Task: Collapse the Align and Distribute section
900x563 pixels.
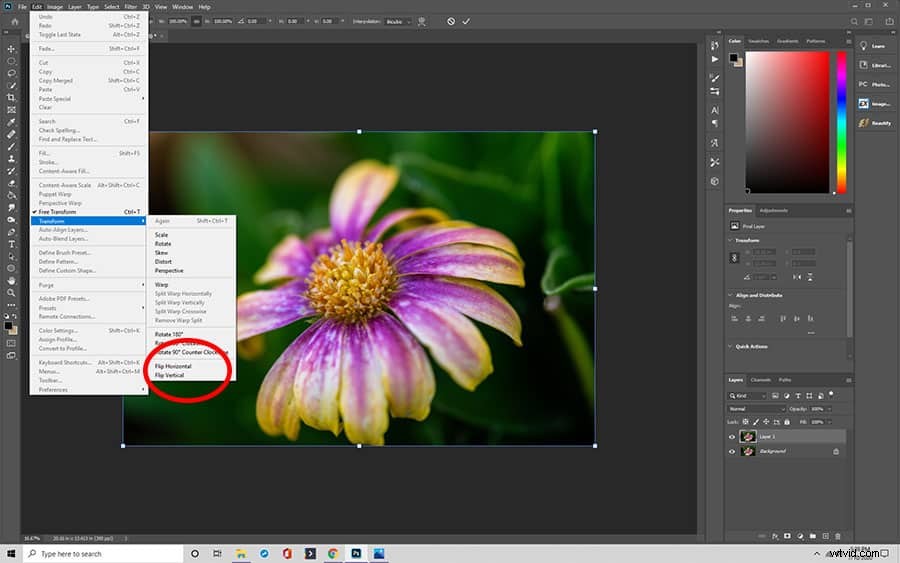Action: click(731, 295)
